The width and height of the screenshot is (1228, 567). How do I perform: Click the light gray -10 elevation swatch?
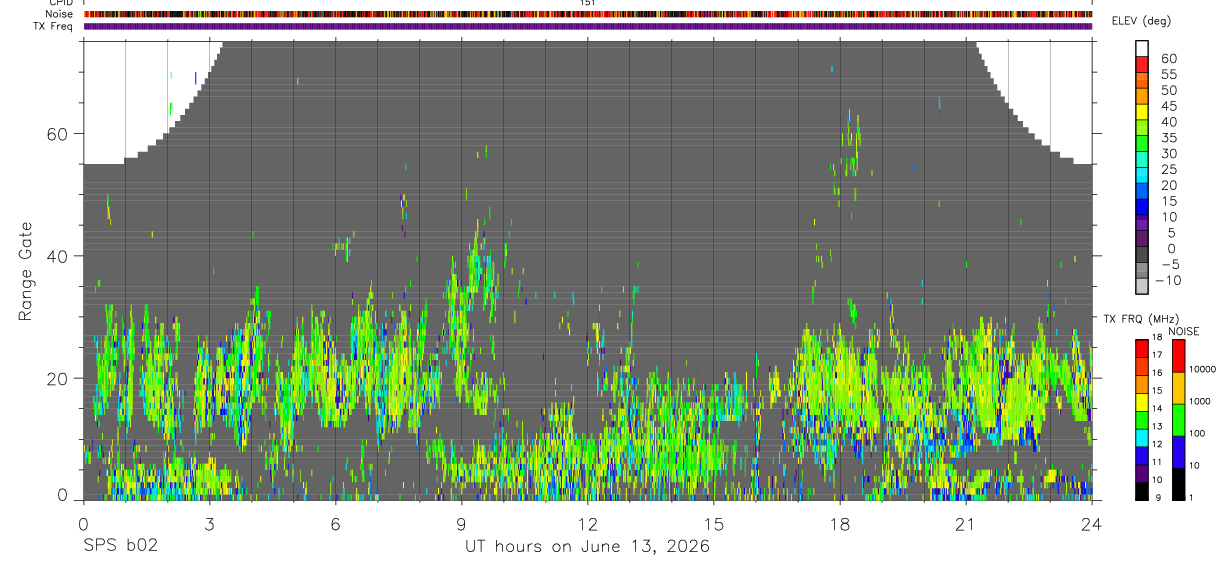[1142, 287]
